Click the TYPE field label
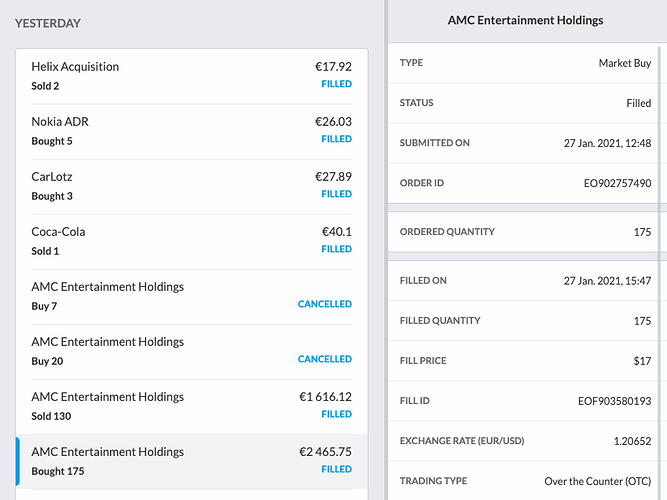This screenshot has width=667, height=500. (x=411, y=63)
